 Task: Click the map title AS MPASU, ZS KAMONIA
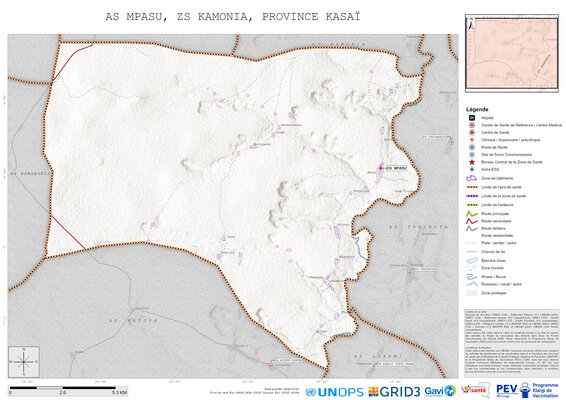[233, 17]
